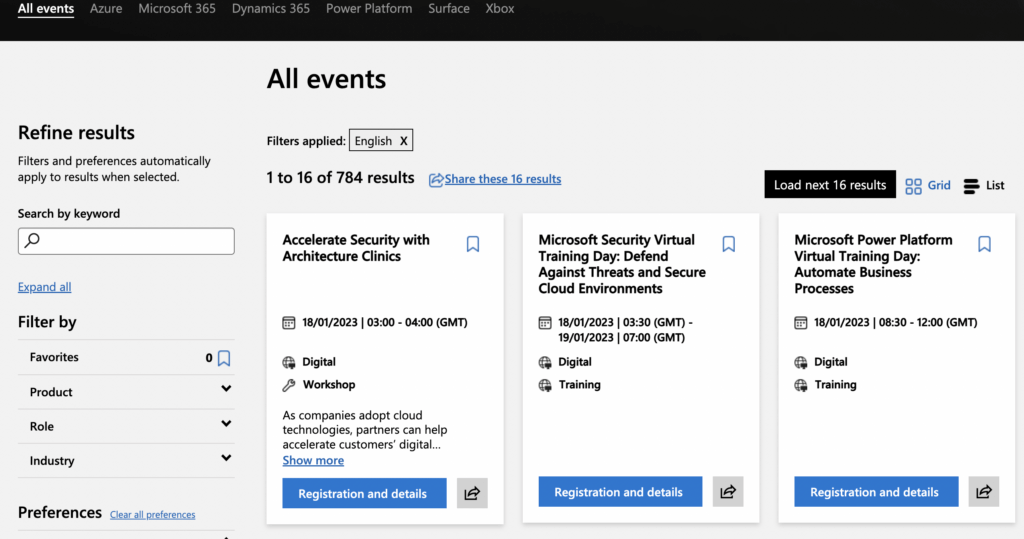This screenshot has width=1024, height=539.
Task: Switch to Grid view
Action: 927,186
